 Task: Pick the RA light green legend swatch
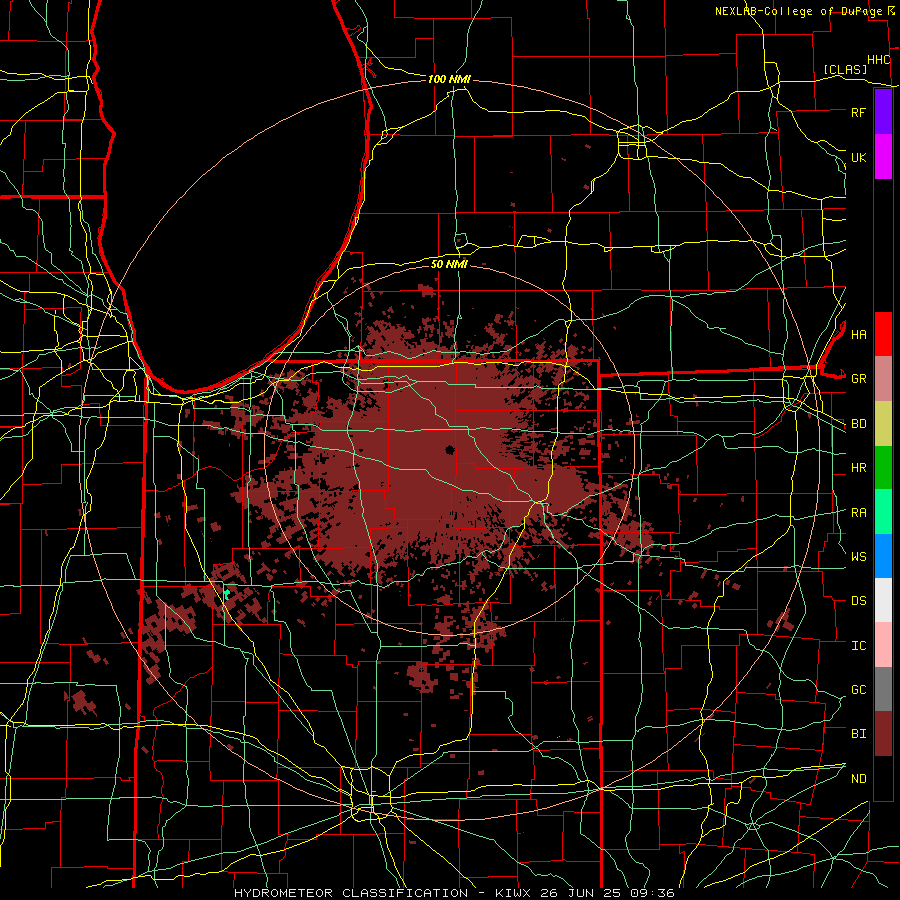pos(883,512)
